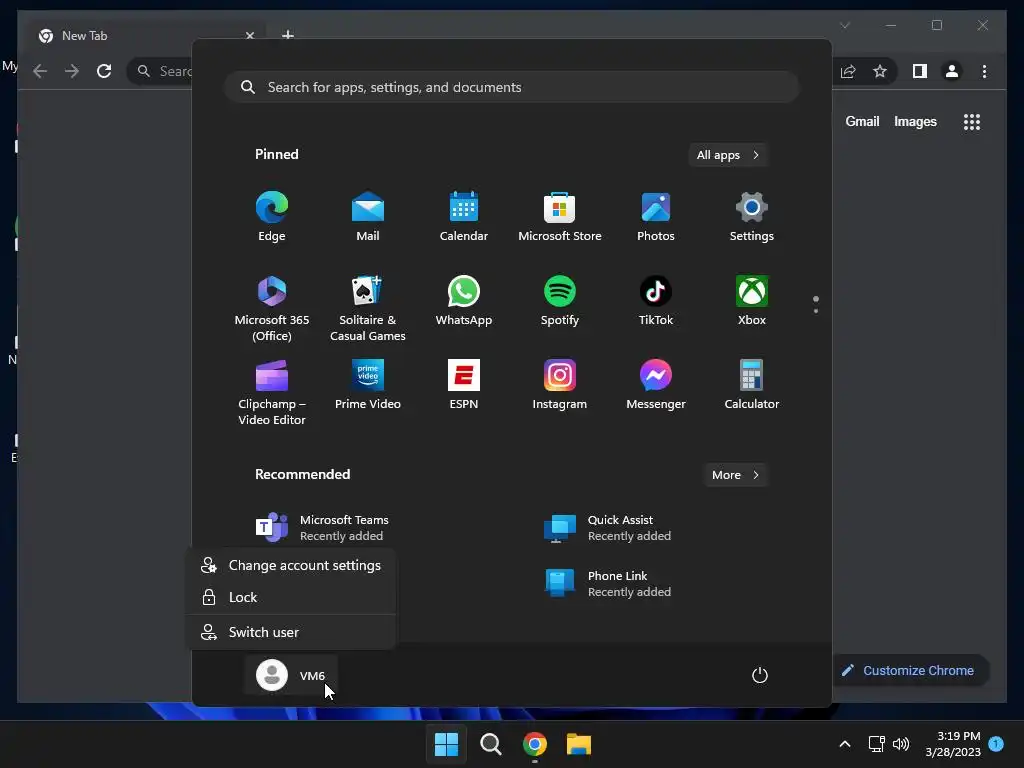Open Gmail link on New Tab

pos(862,121)
